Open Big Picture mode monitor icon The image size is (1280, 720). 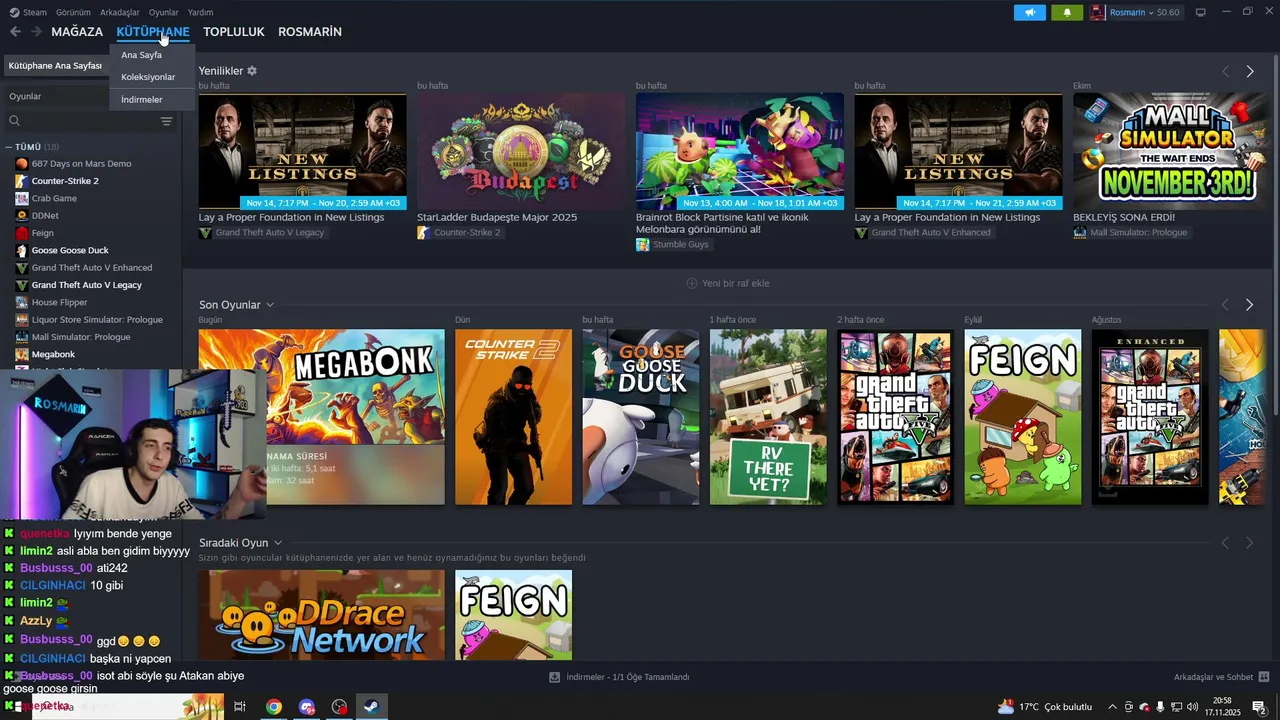[x=1201, y=12]
